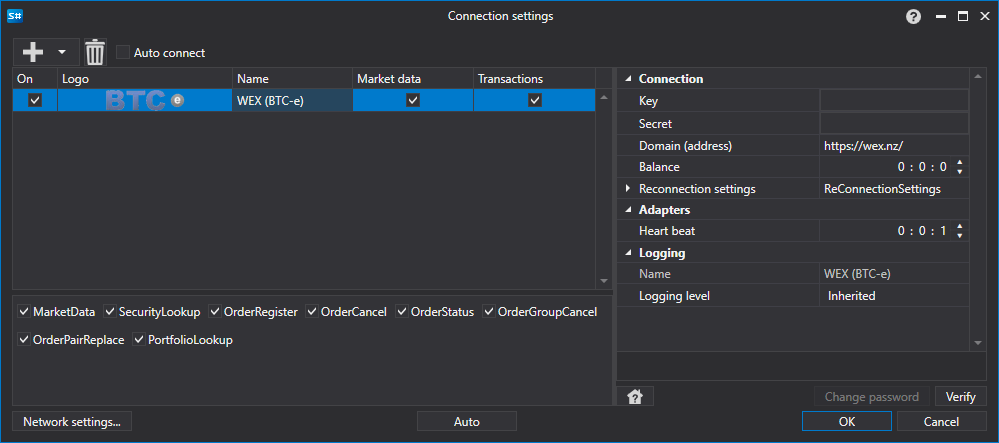Click property grid scroll down arrow
The height and width of the screenshot is (443, 999).
click(x=978, y=343)
